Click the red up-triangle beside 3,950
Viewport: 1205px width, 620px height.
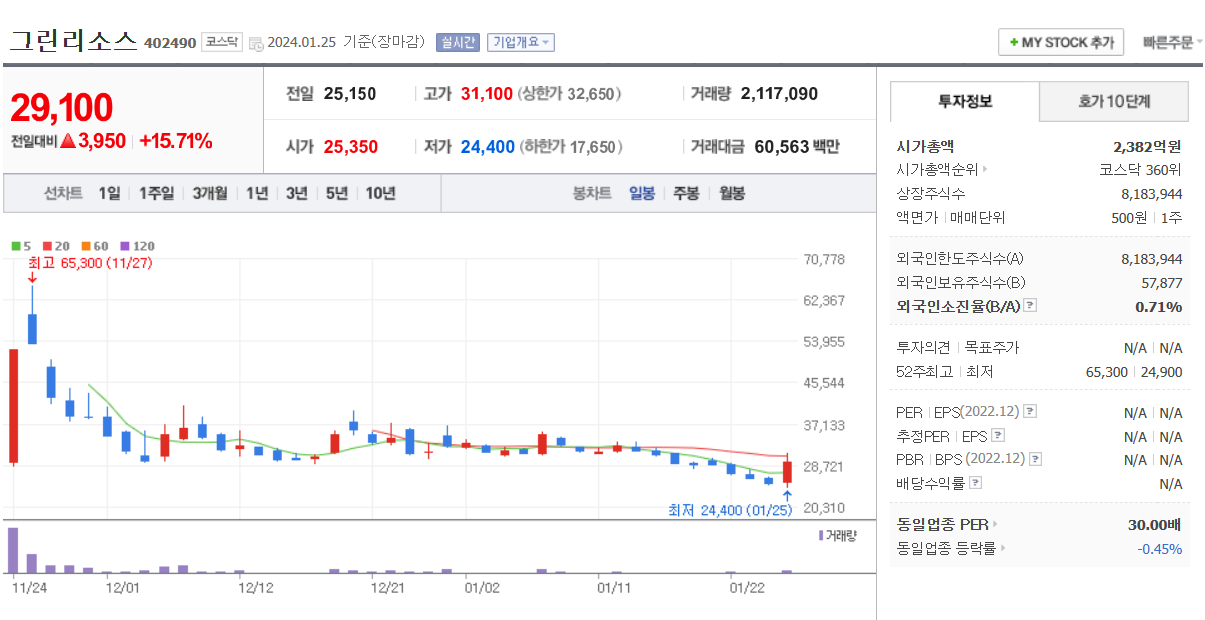[x=68, y=141]
